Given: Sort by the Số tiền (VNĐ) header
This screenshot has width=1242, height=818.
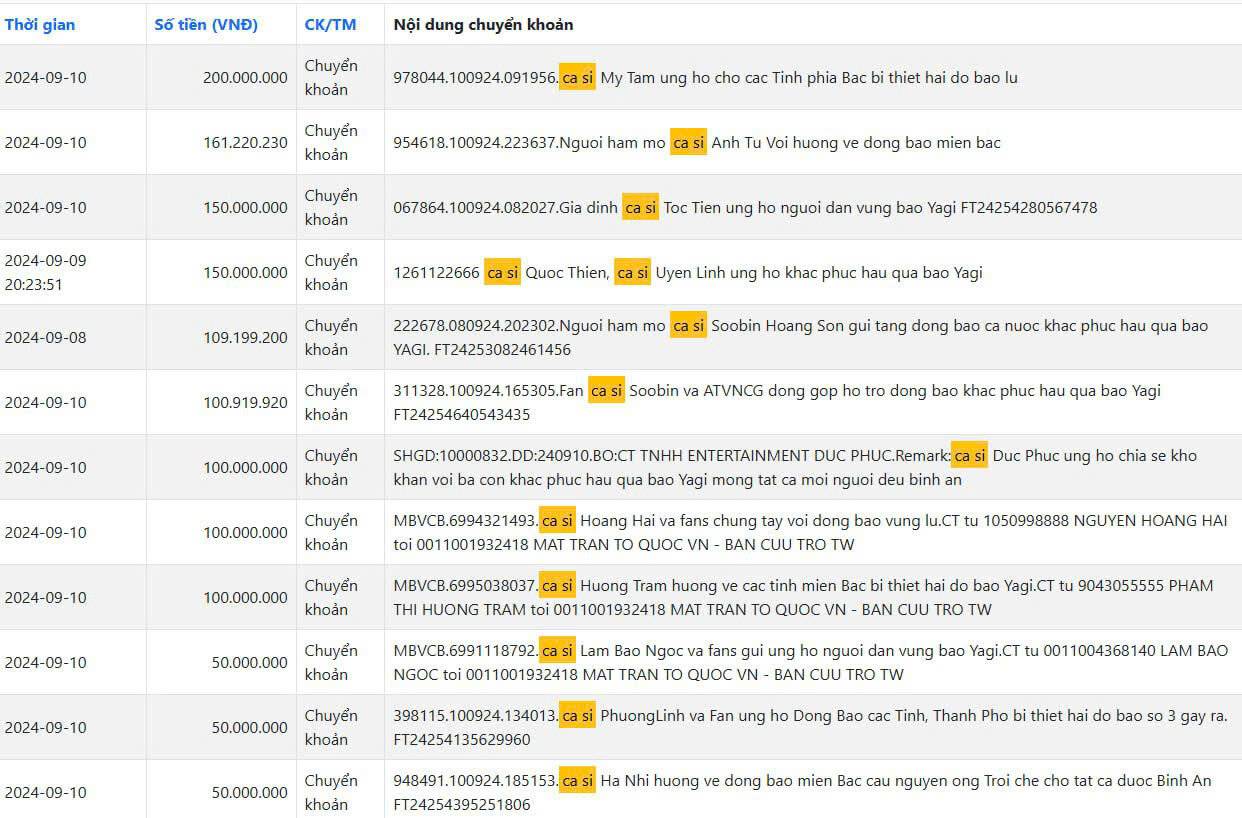Looking at the screenshot, I should pos(206,24).
